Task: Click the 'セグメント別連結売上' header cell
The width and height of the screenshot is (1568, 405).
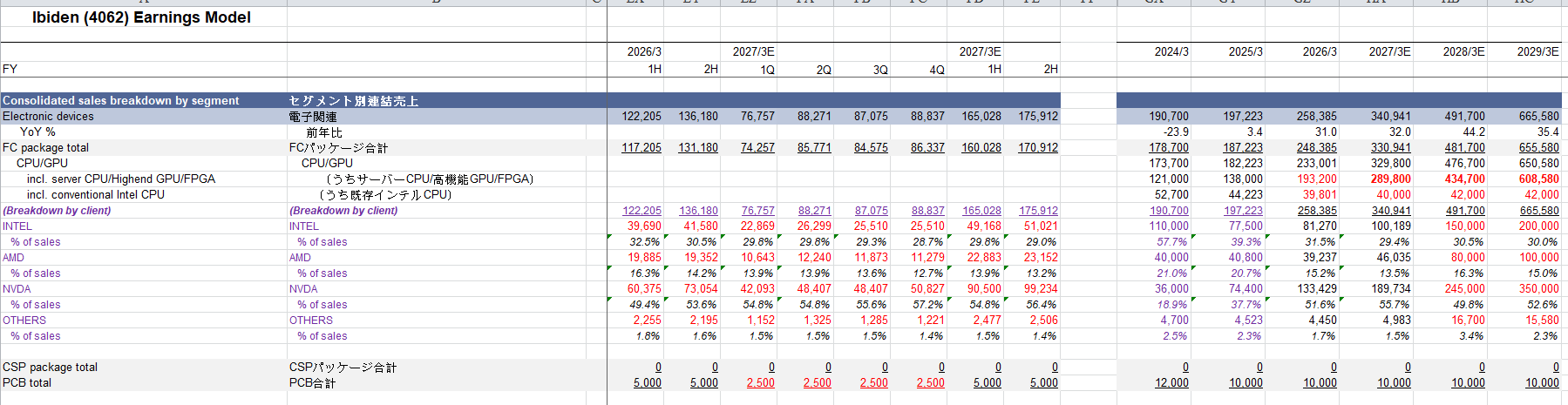Action: pos(354,101)
